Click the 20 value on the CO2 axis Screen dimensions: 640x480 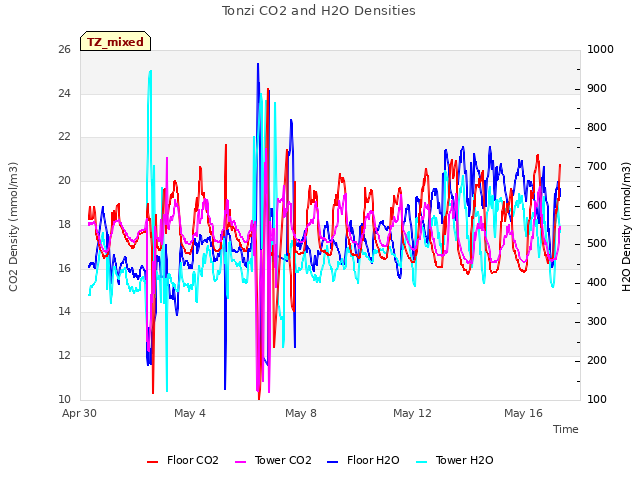[64, 180]
